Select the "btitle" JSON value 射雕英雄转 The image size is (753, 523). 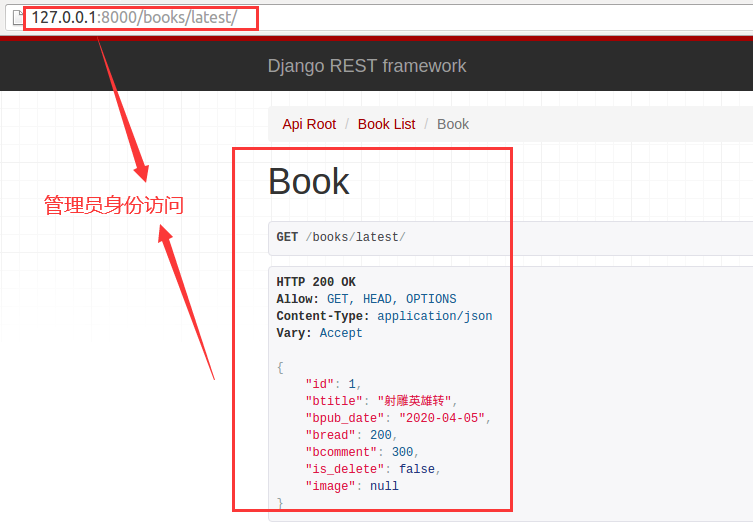pyautogui.click(x=414, y=401)
